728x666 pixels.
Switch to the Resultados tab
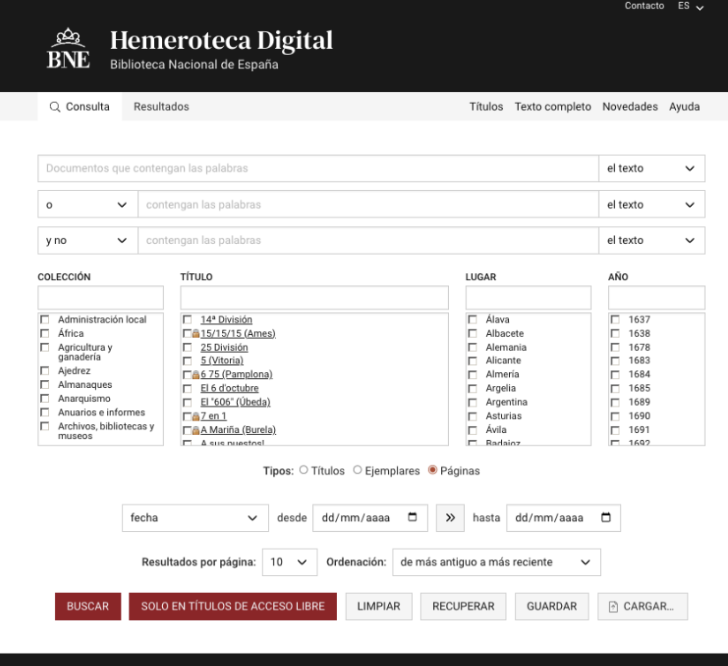pyautogui.click(x=161, y=107)
